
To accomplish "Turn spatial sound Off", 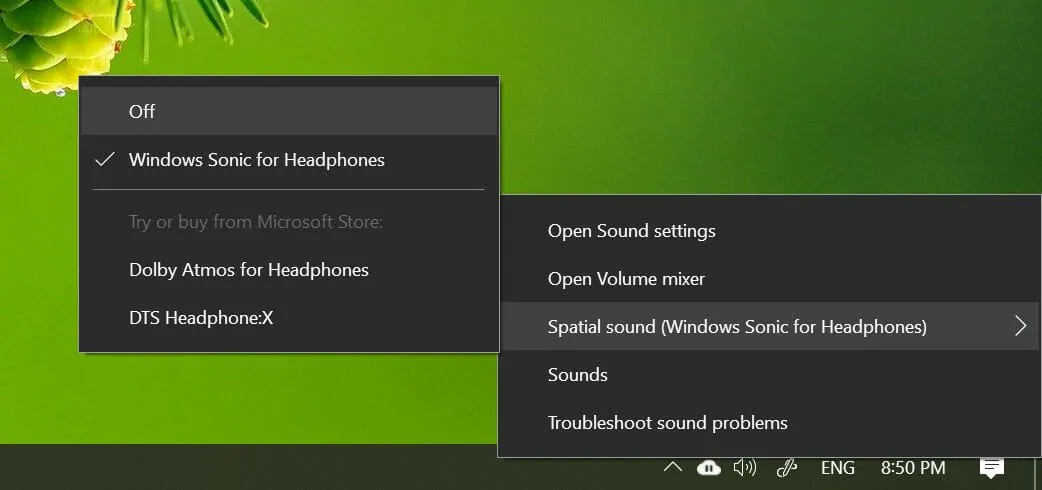I will point(288,111).
